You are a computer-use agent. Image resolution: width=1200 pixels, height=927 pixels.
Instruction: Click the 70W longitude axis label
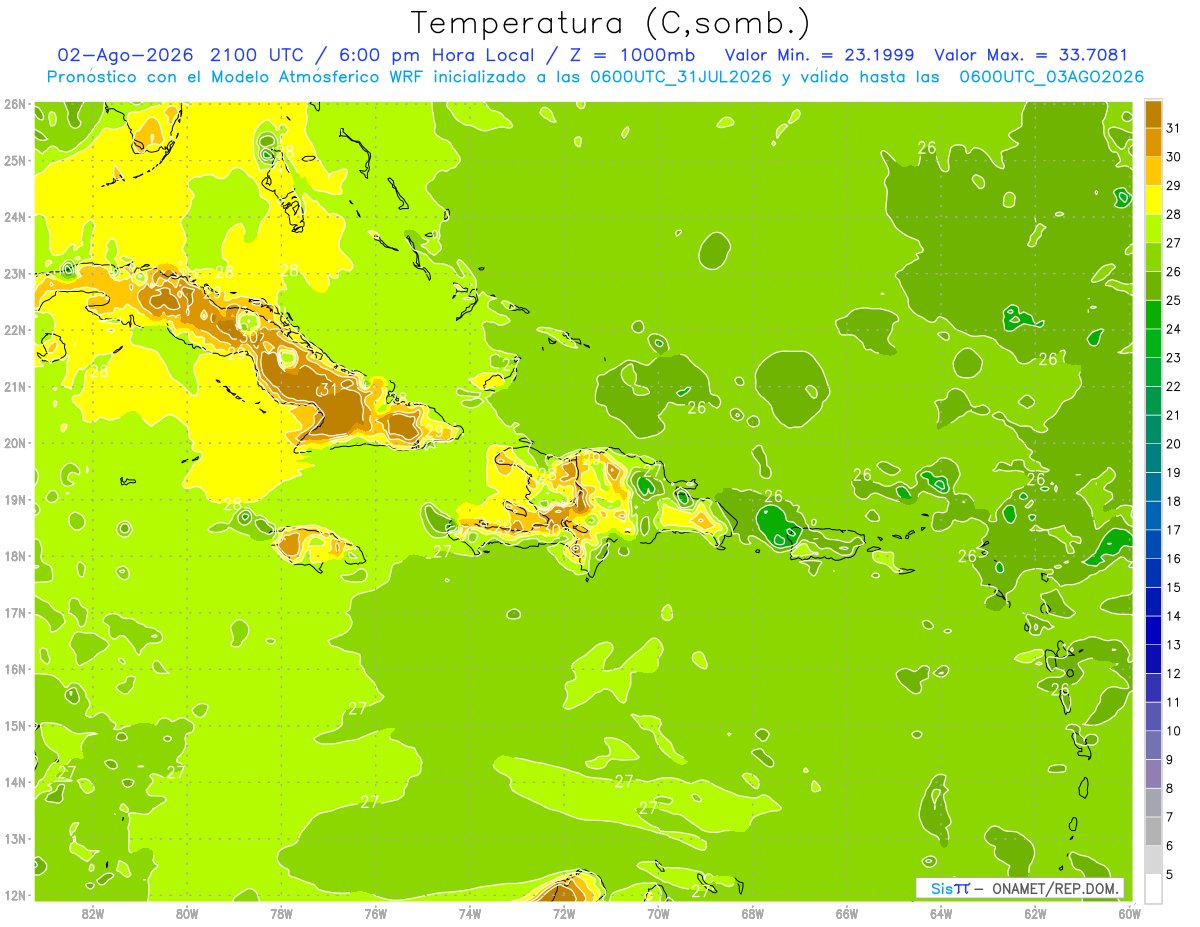pos(659,913)
